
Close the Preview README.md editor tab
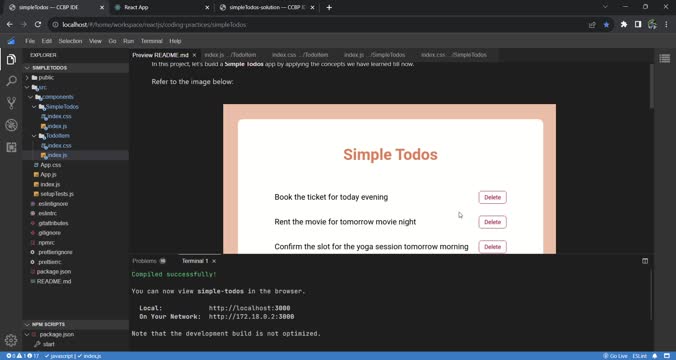(x=194, y=55)
